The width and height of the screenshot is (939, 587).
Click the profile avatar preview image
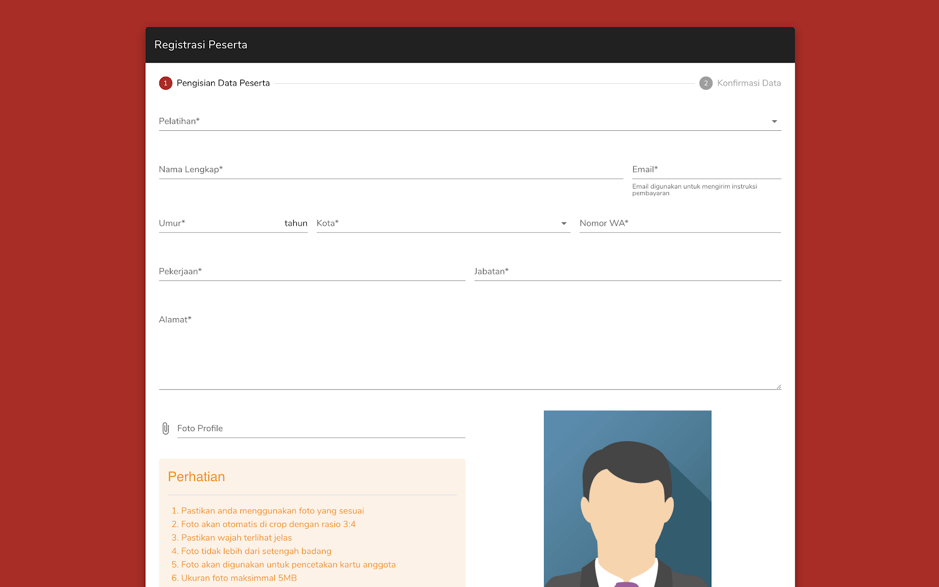627,498
